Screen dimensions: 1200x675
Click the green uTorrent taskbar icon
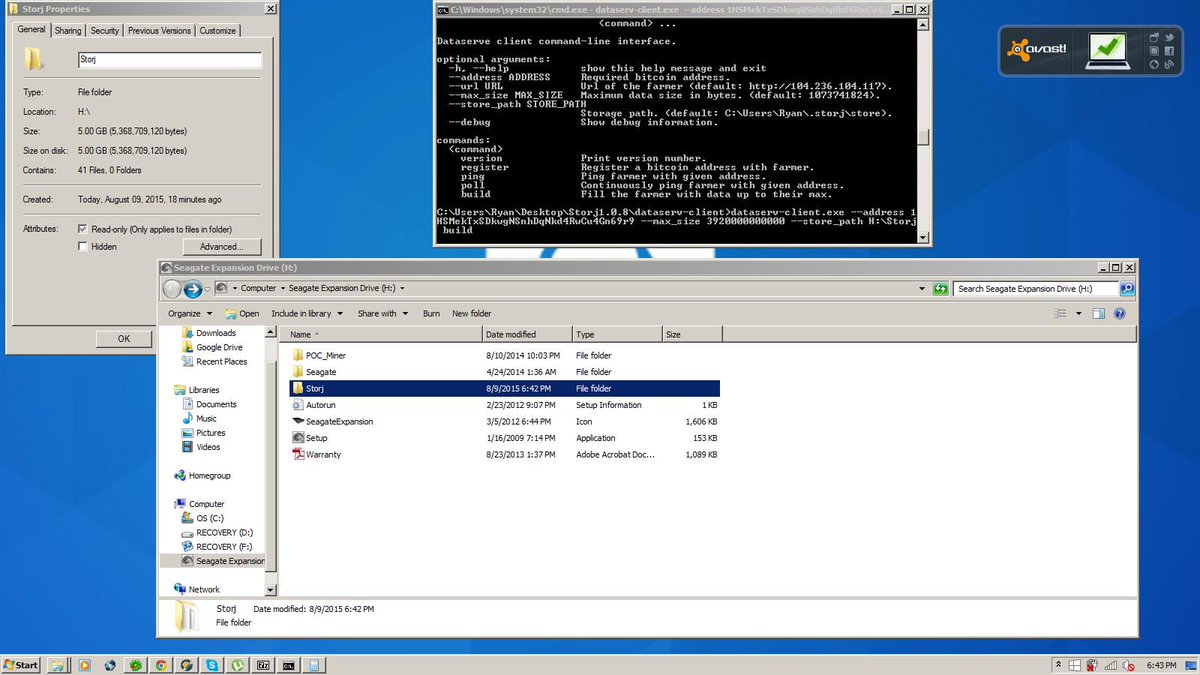pos(238,665)
